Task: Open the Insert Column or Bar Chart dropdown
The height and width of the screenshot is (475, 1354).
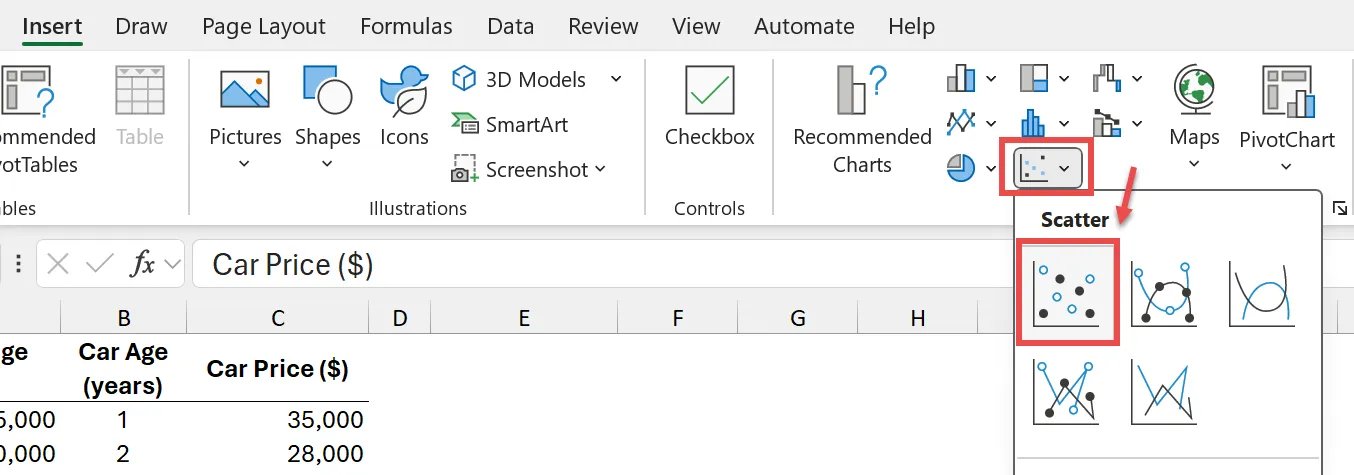Action: (x=972, y=78)
